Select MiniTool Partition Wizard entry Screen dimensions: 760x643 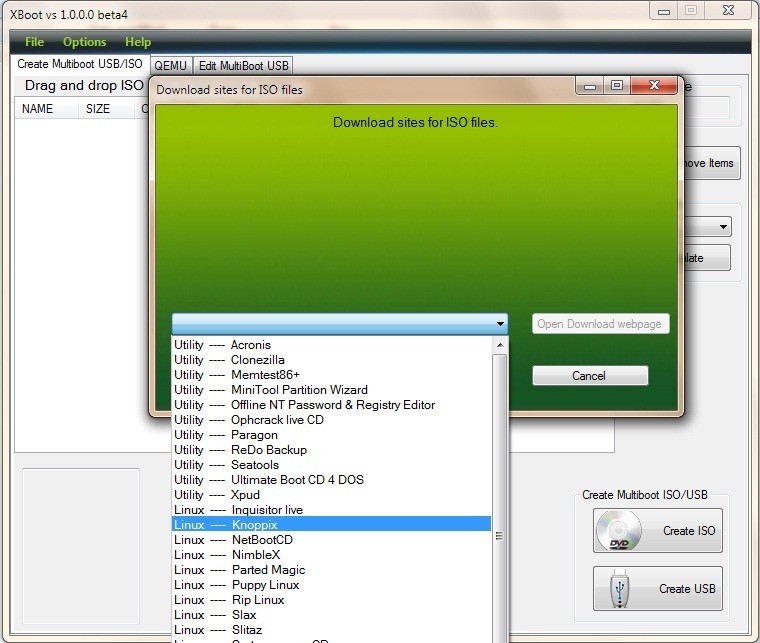tap(332, 390)
